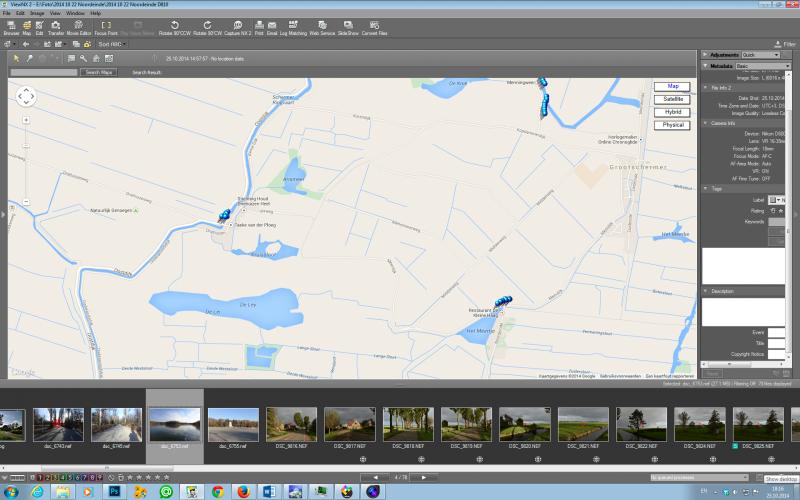This screenshot has height=500, width=800.
Task: Click the filmstrip horizontal scrollbar
Action: [107, 468]
